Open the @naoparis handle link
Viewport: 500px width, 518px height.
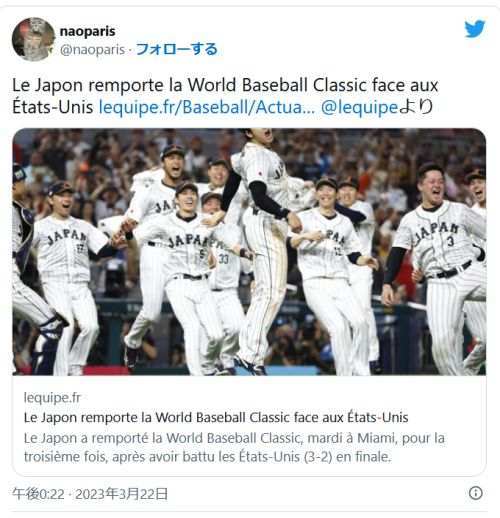click(x=92, y=50)
